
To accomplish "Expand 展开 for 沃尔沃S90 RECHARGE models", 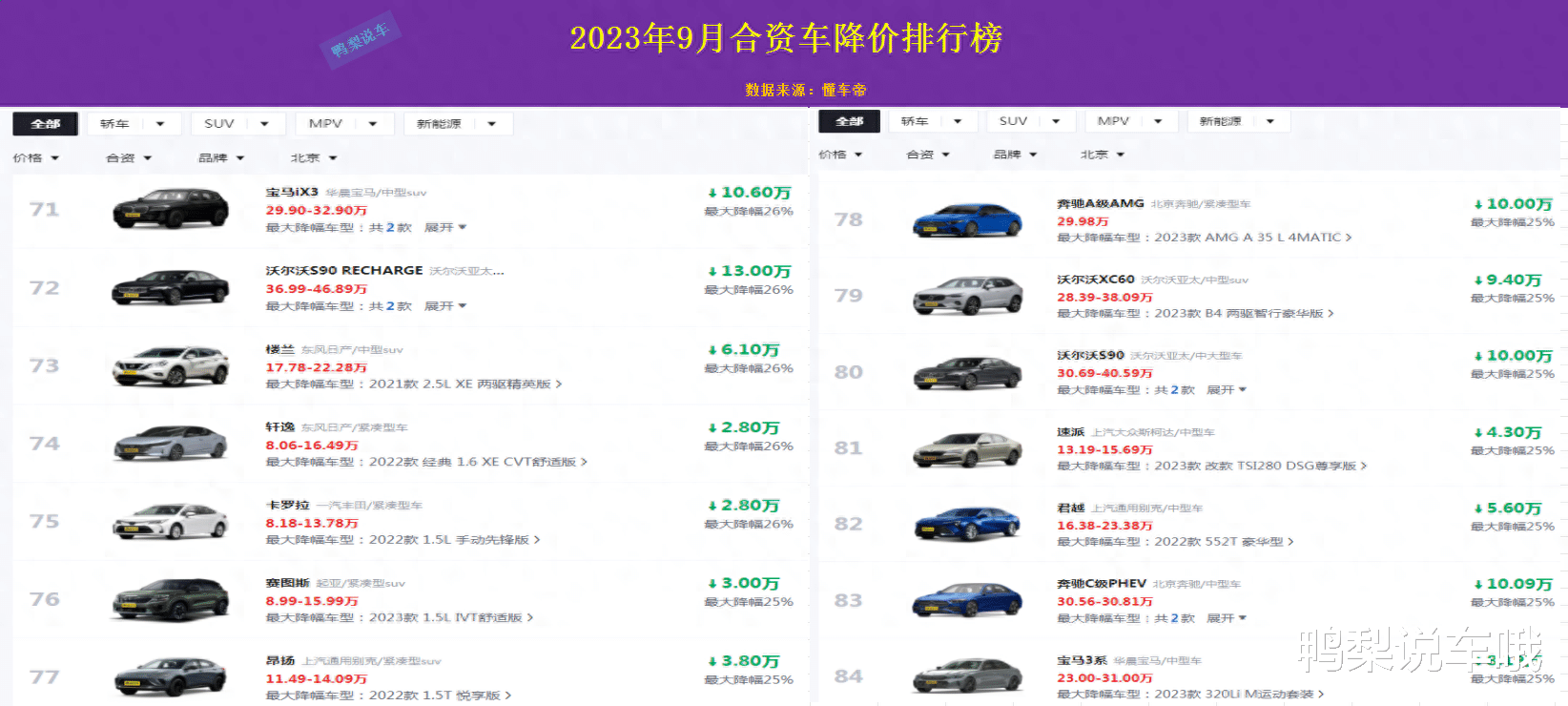I will click(x=445, y=306).
